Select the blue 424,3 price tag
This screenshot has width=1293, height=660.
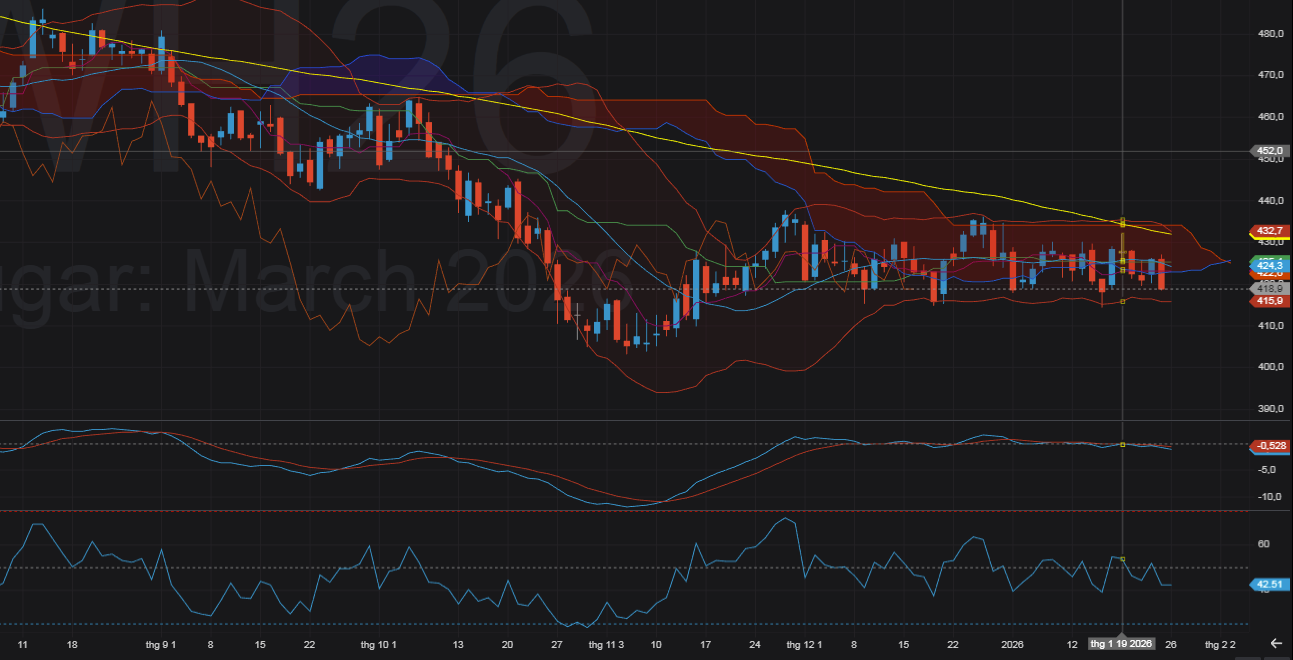pyautogui.click(x=1270, y=264)
